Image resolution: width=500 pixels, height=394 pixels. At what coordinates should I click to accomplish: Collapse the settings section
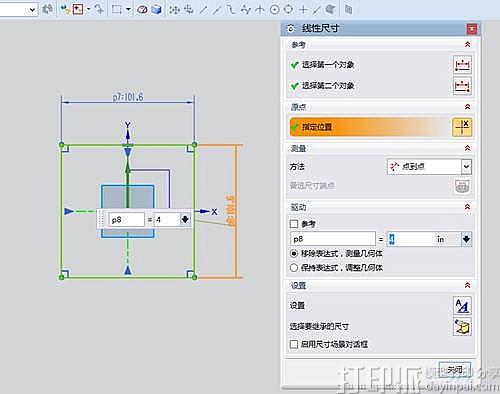pos(468,285)
